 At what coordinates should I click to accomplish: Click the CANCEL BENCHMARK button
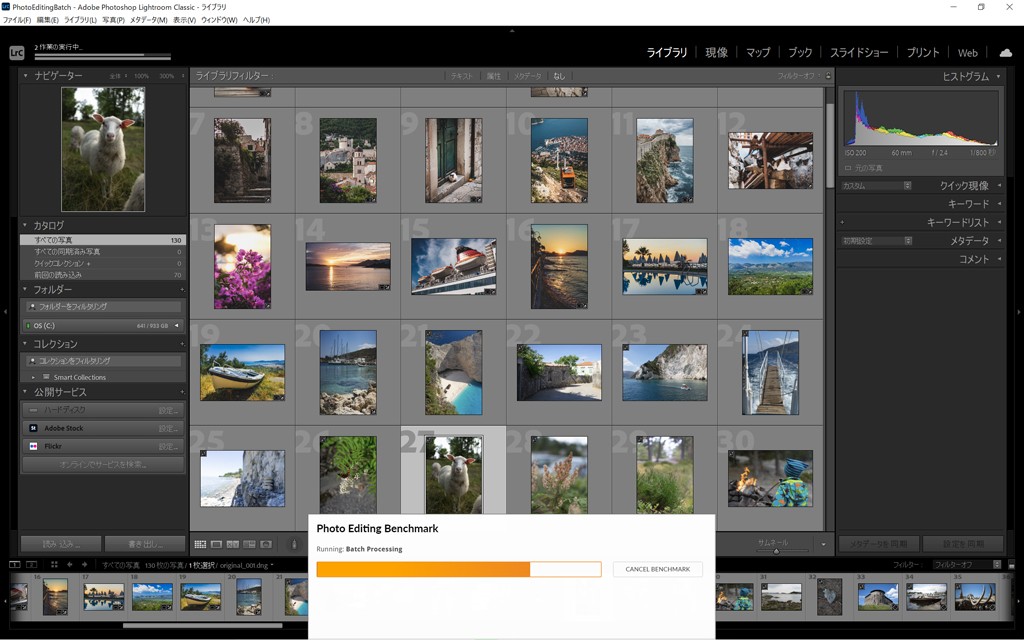[657, 569]
